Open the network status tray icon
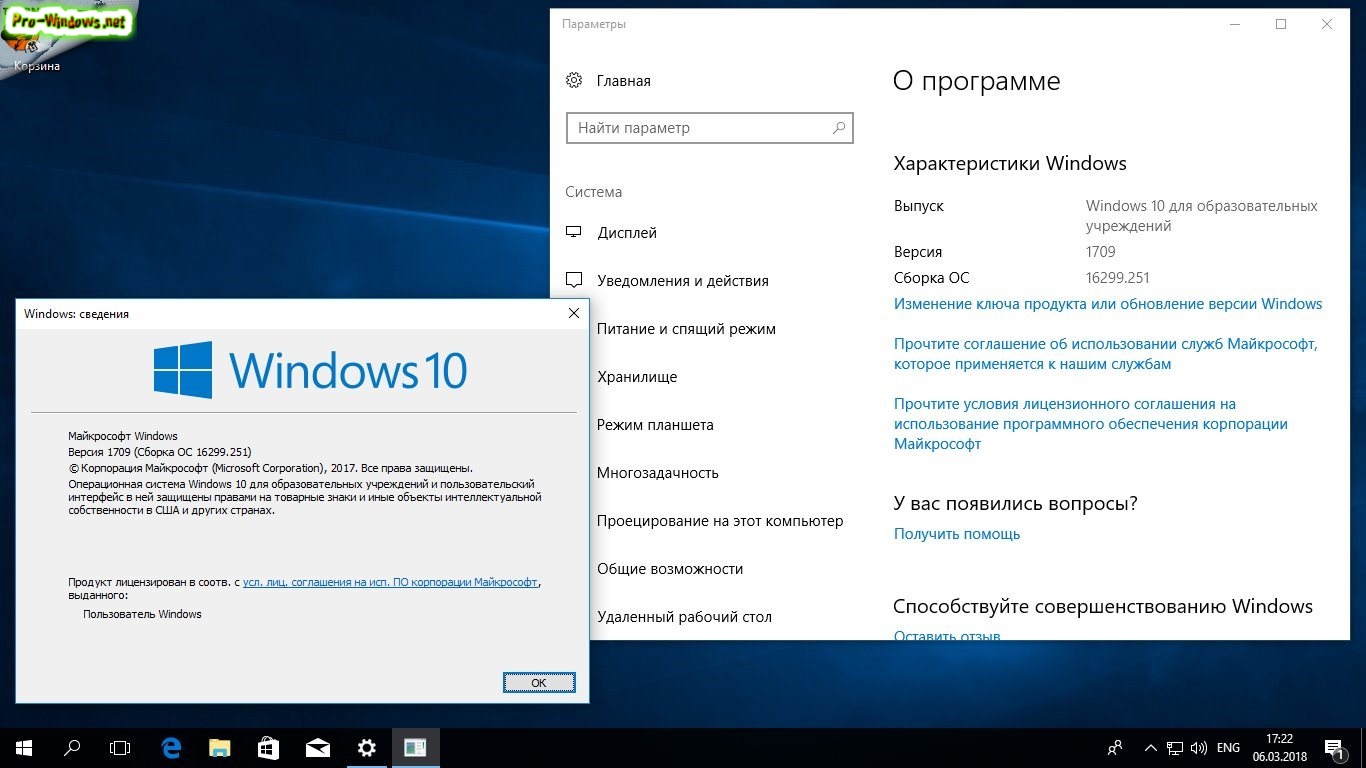Screen dimensions: 1366x768 click(x=1175, y=747)
